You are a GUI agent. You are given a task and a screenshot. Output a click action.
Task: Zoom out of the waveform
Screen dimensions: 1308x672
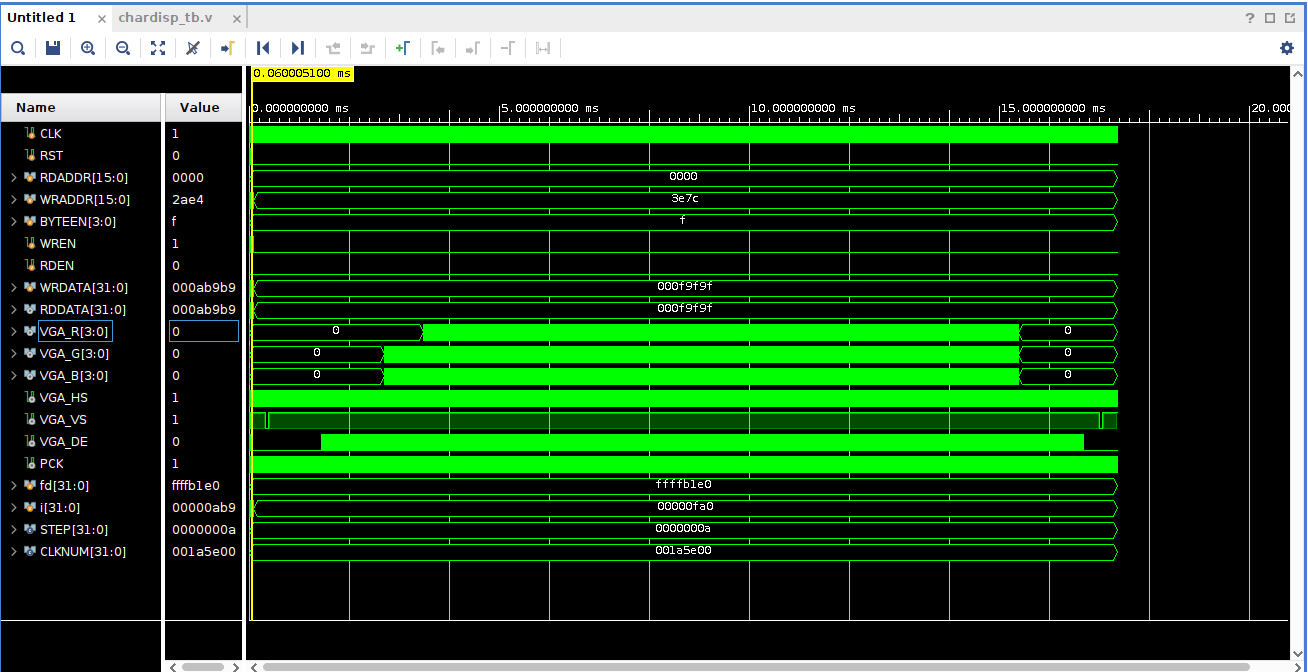pyautogui.click(x=123, y=48)
